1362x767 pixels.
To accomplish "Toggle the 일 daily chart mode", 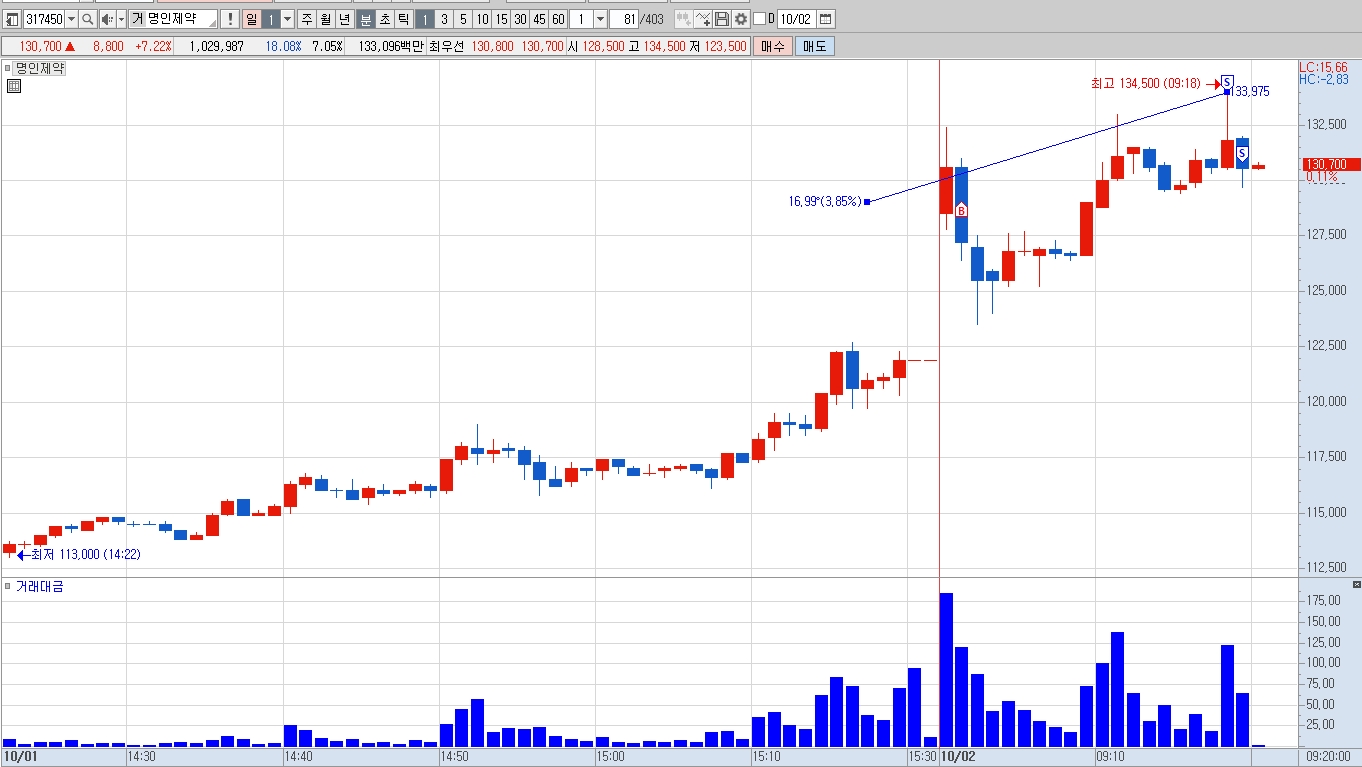I will point(251,19).
